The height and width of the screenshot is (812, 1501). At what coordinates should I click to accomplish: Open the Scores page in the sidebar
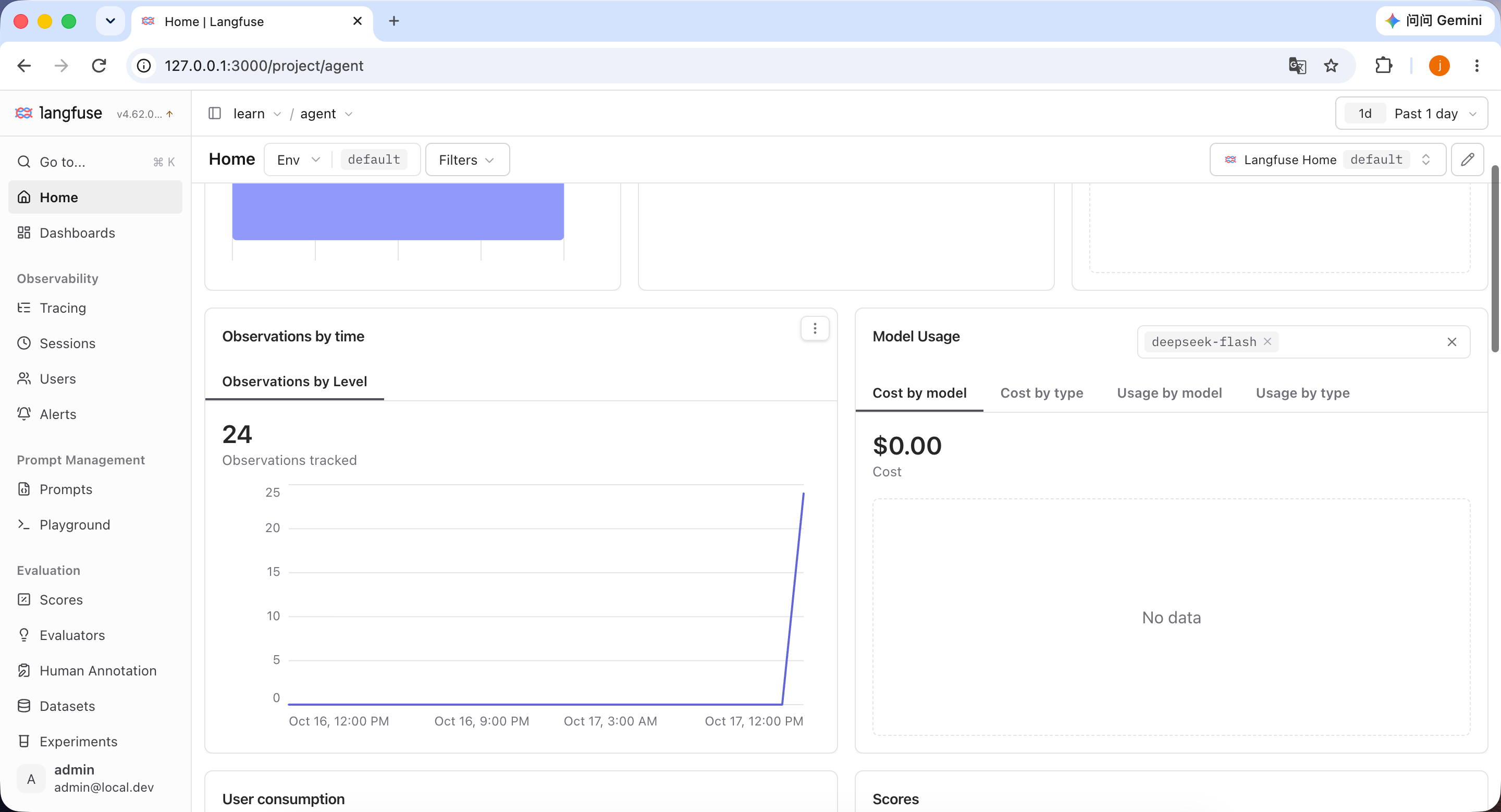[95, 599]
